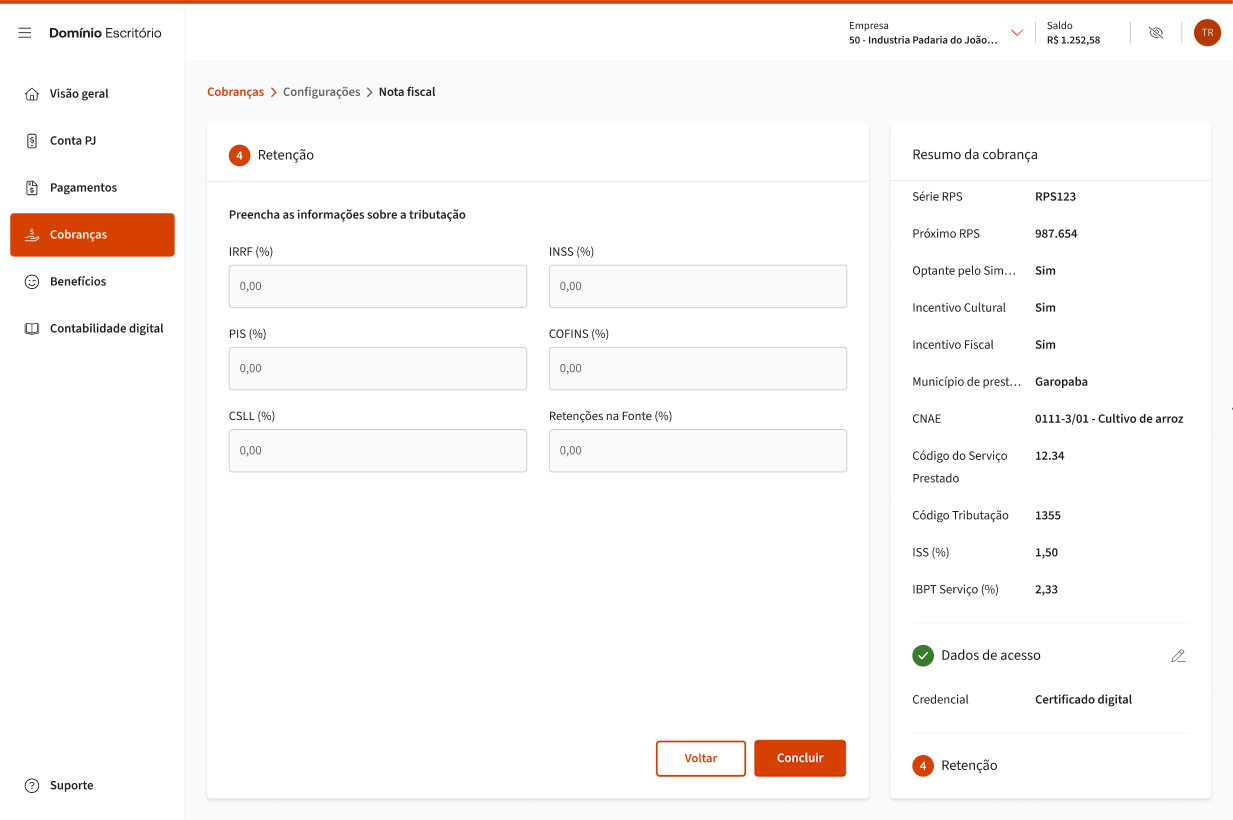Focus the IRRF (%) input field
1233x820 pixels.
[377, 286]
